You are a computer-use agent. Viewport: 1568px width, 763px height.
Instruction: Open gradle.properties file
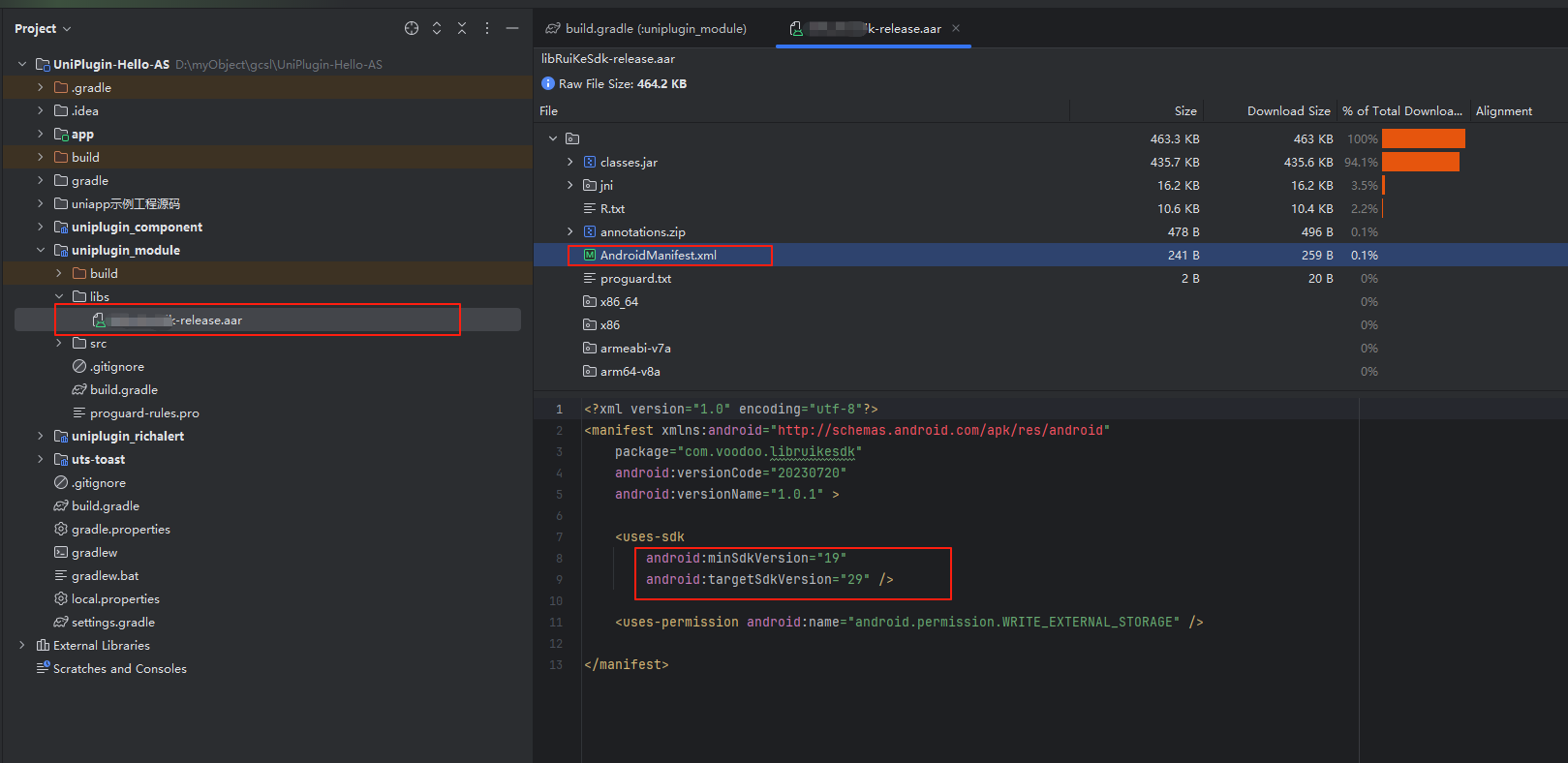pyautogui.click(x=121, y=529)
